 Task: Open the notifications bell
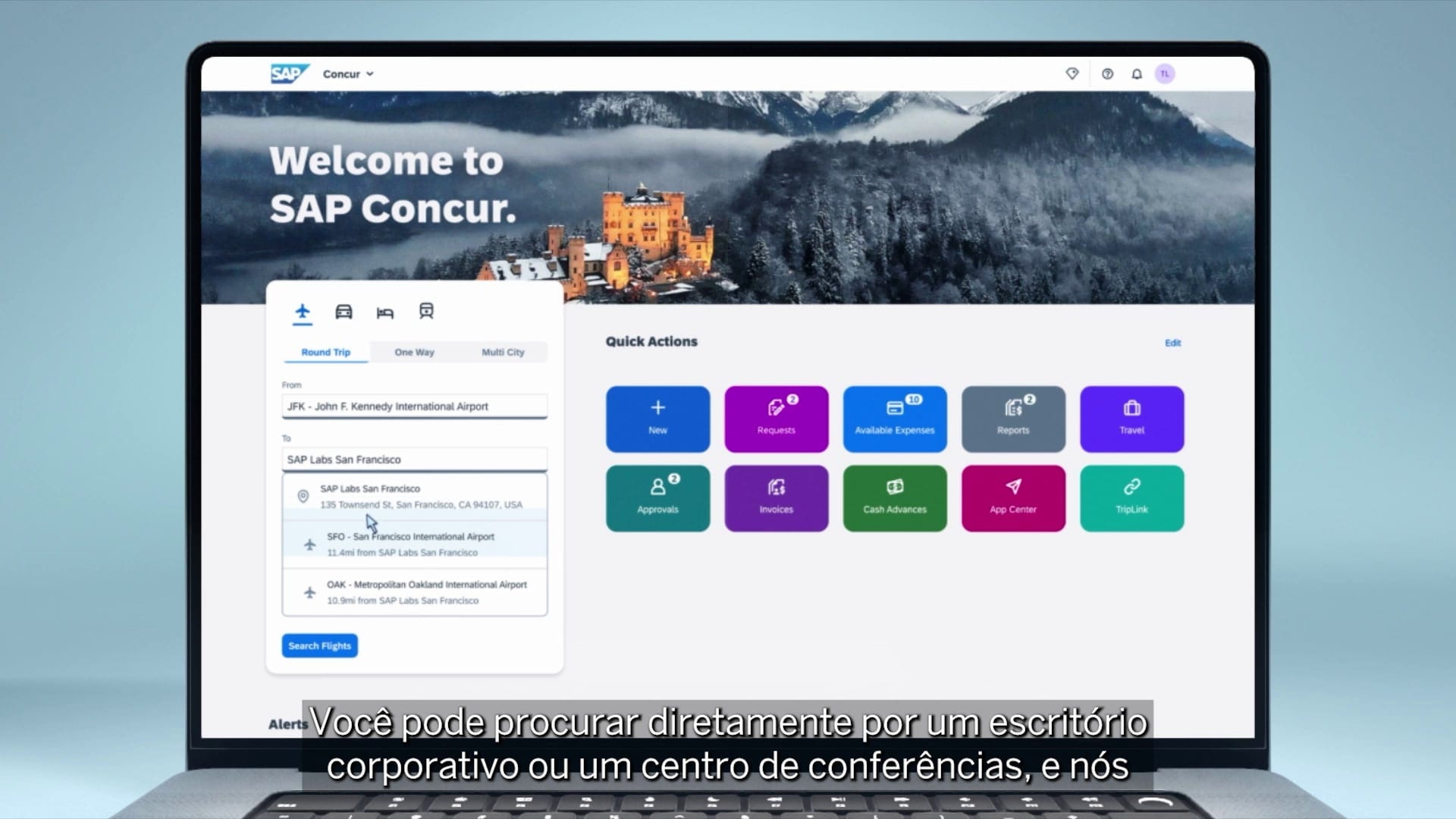1136,74
